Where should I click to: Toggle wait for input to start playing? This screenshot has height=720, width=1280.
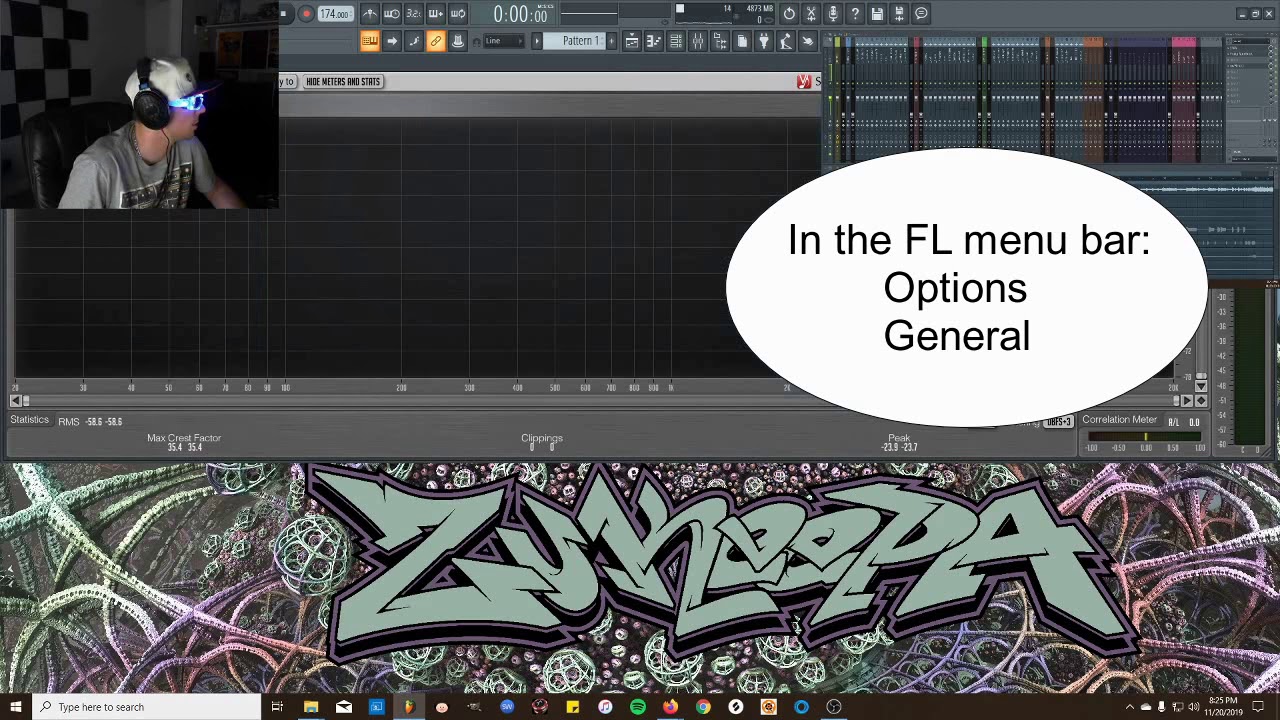(392, 14)
